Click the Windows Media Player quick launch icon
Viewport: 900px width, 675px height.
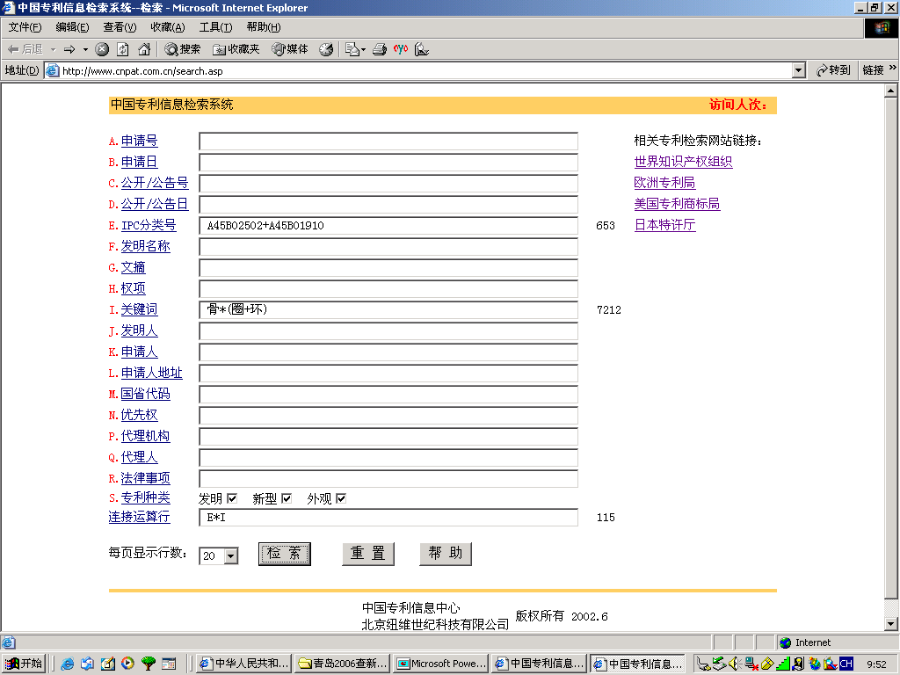click(x=127, y=664)
